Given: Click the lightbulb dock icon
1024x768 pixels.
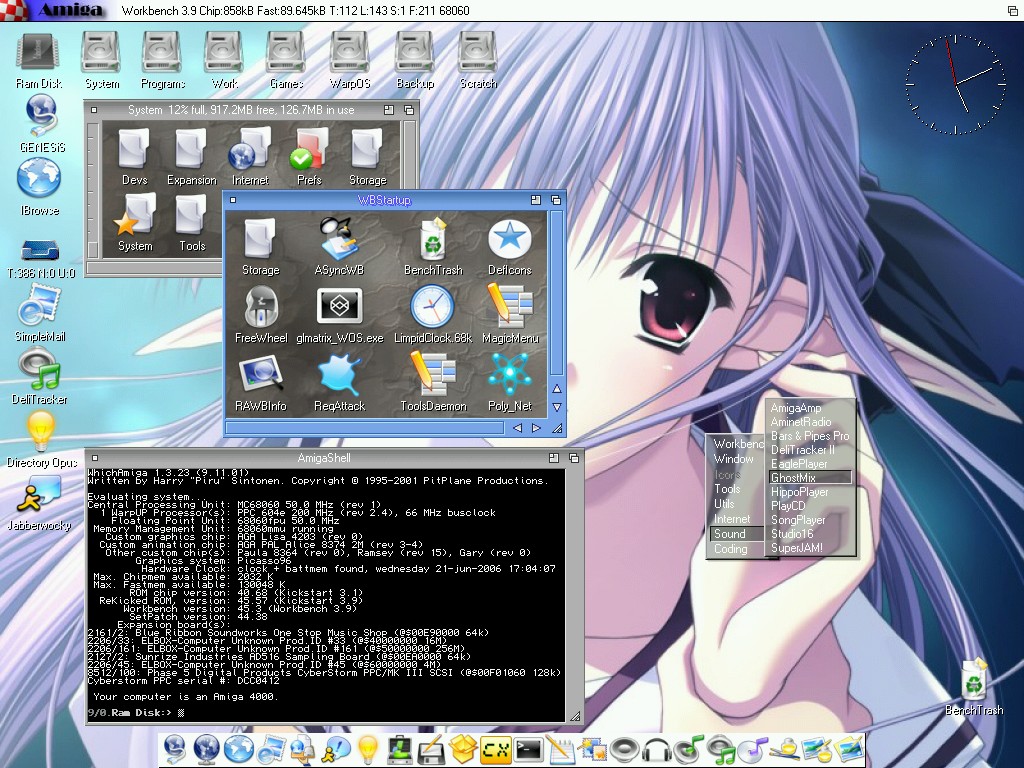Looking at the screenshot, I should 368,750.
